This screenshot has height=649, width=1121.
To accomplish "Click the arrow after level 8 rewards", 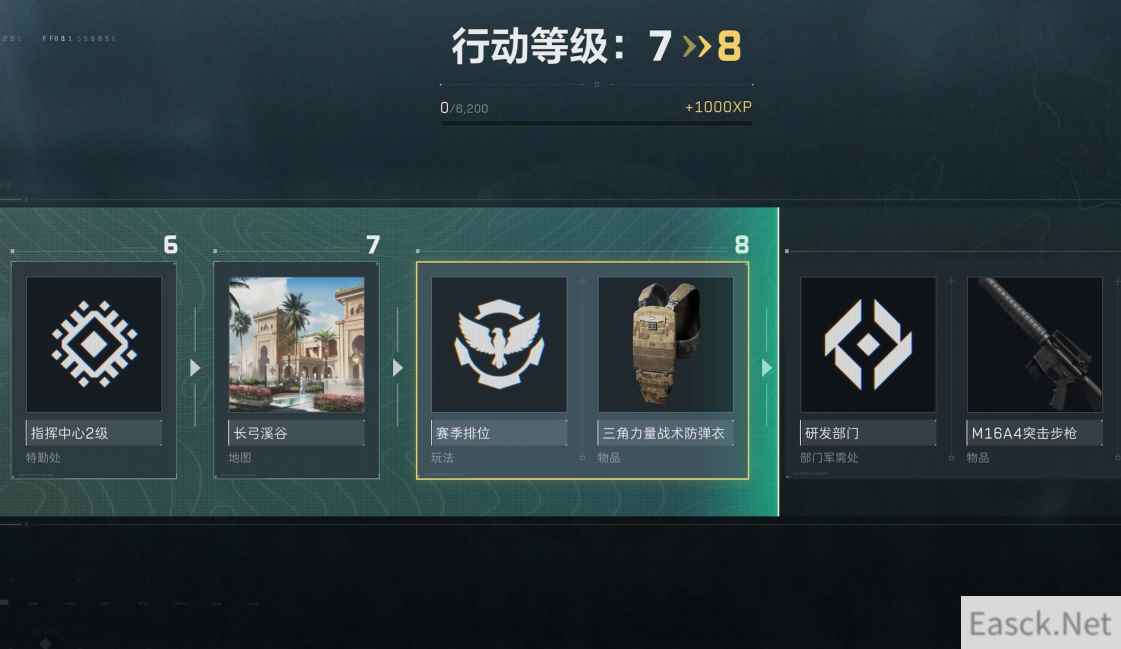I will (x=767, y=367).
